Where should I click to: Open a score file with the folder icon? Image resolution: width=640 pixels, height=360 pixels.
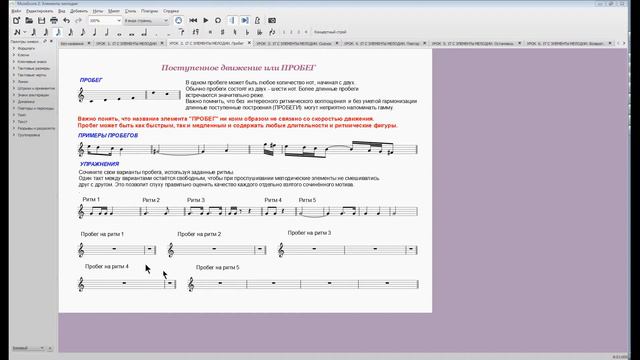[29, 20]
